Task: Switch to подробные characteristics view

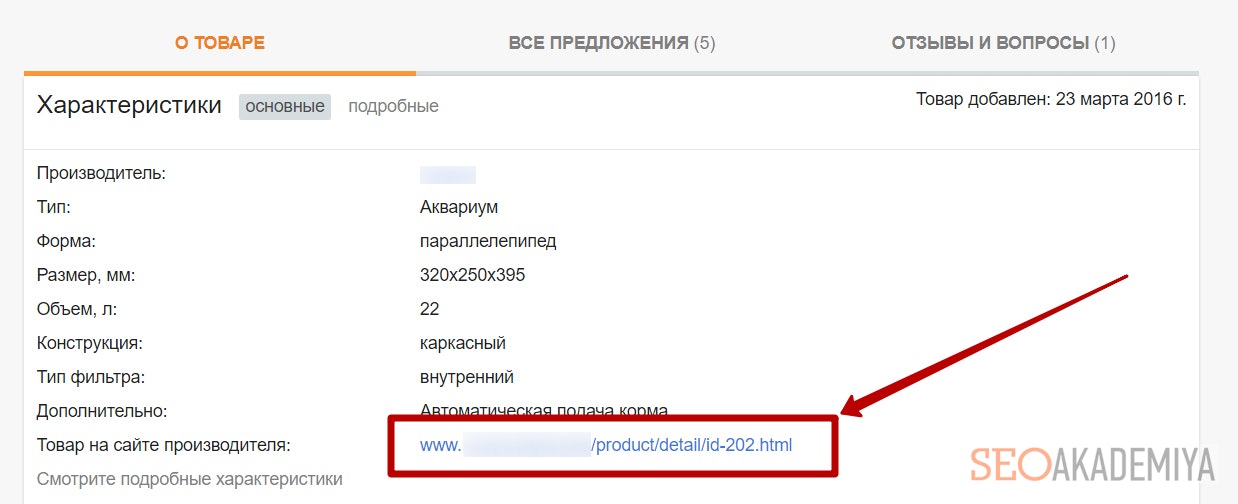Action: coord(393,106)
